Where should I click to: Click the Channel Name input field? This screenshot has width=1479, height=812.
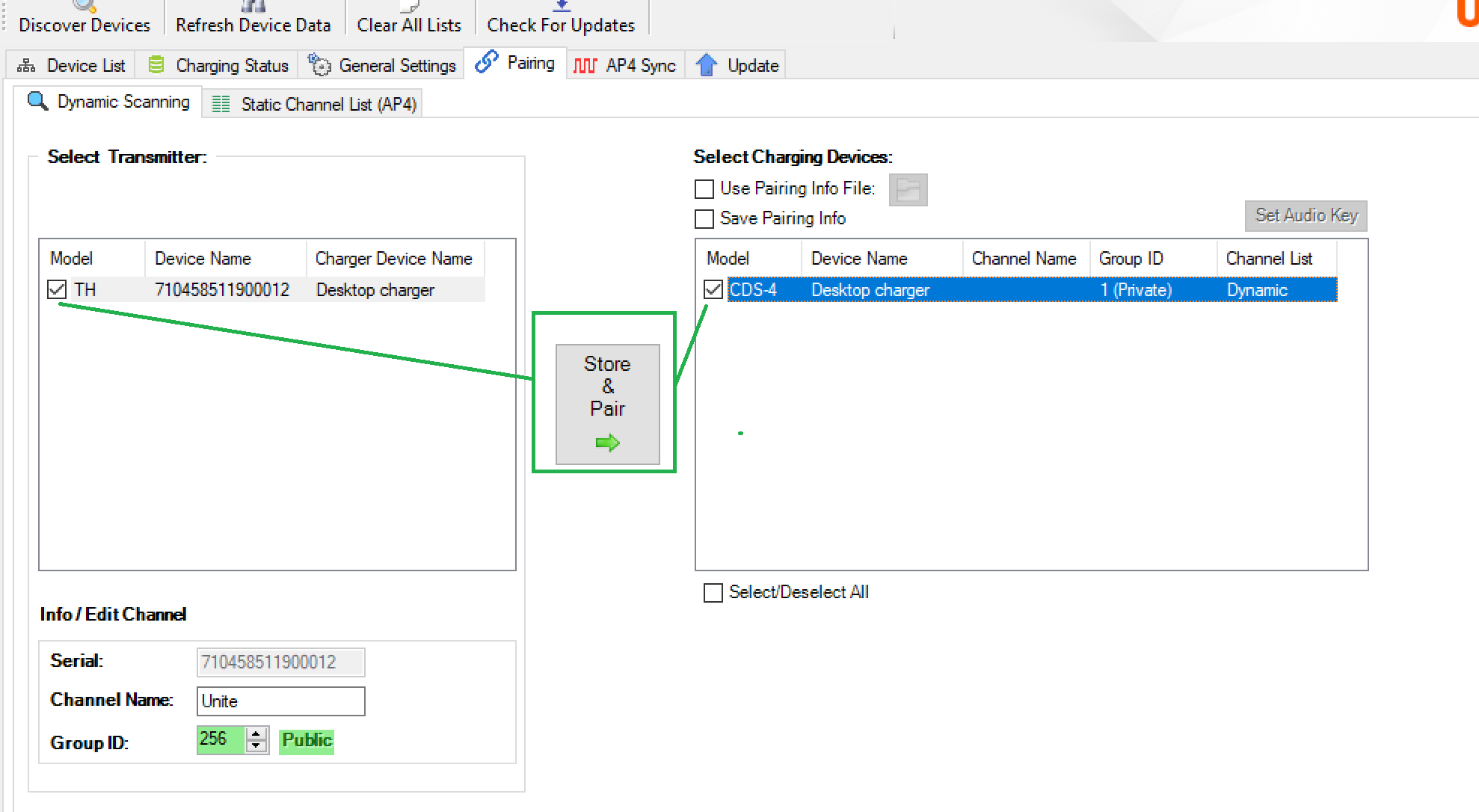coord(280,701)
